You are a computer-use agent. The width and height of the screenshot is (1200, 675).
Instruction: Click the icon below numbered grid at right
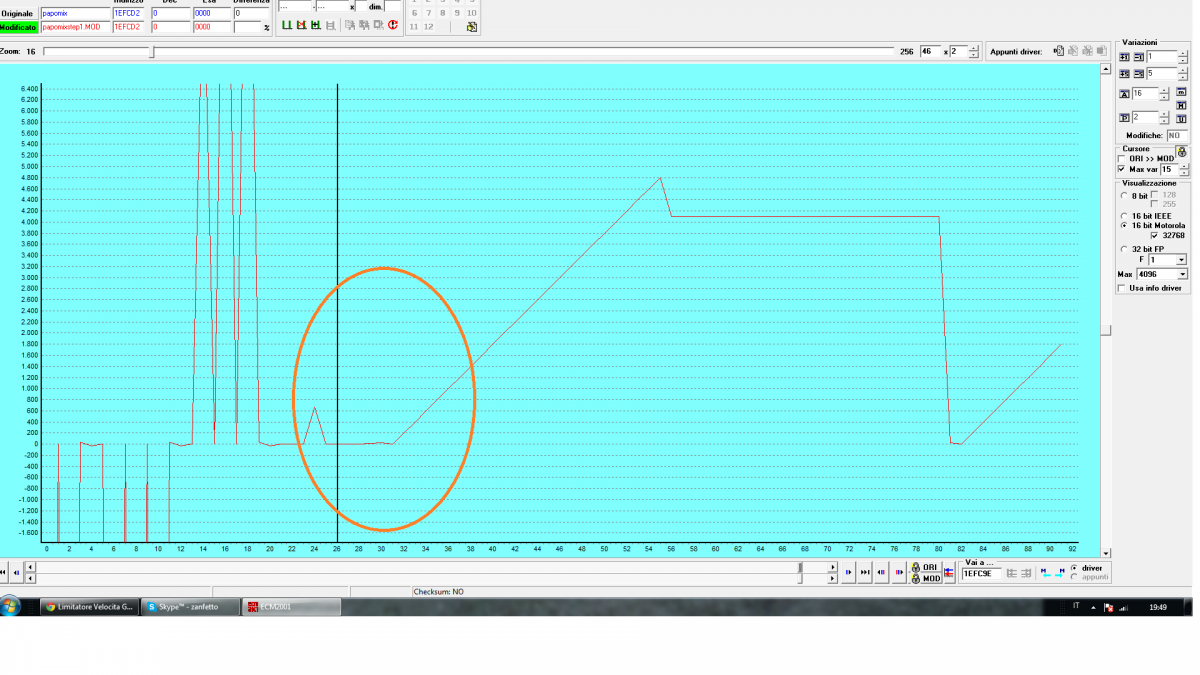[x=472, y=27]
